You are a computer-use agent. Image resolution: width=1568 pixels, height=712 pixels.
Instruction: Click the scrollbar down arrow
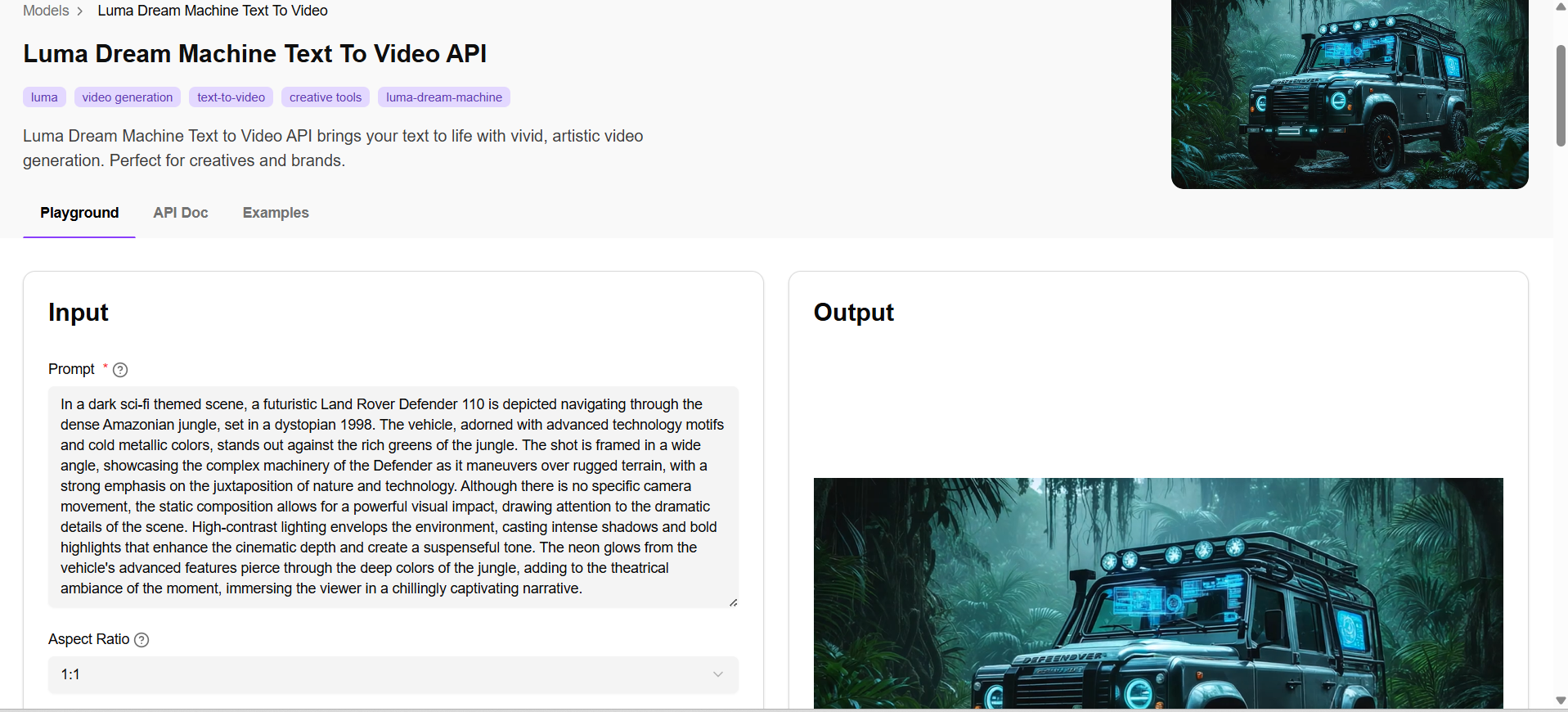pos(1560,701)
